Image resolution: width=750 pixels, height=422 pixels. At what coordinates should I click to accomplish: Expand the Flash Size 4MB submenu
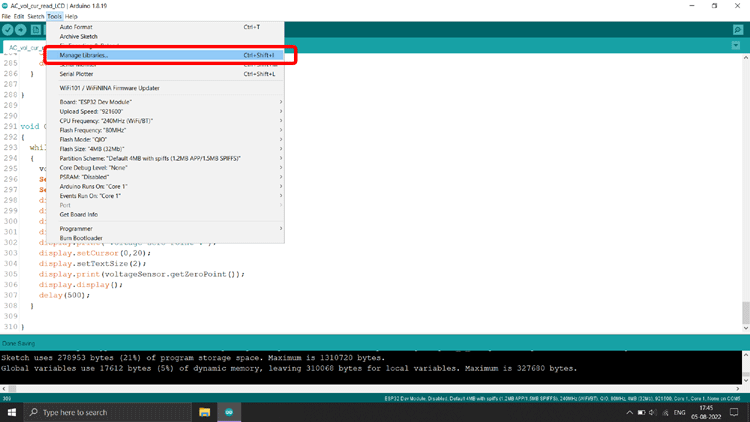[165, 149]
